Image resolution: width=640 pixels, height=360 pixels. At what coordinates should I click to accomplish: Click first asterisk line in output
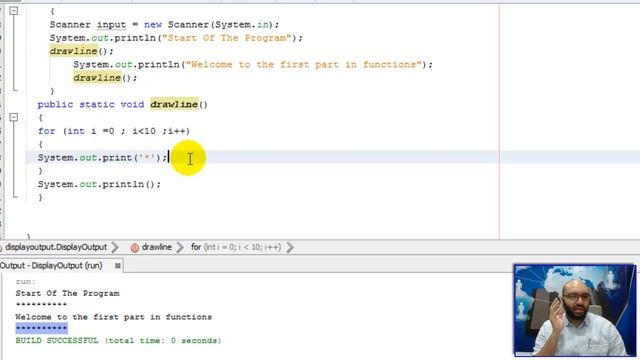coord(41,304)
